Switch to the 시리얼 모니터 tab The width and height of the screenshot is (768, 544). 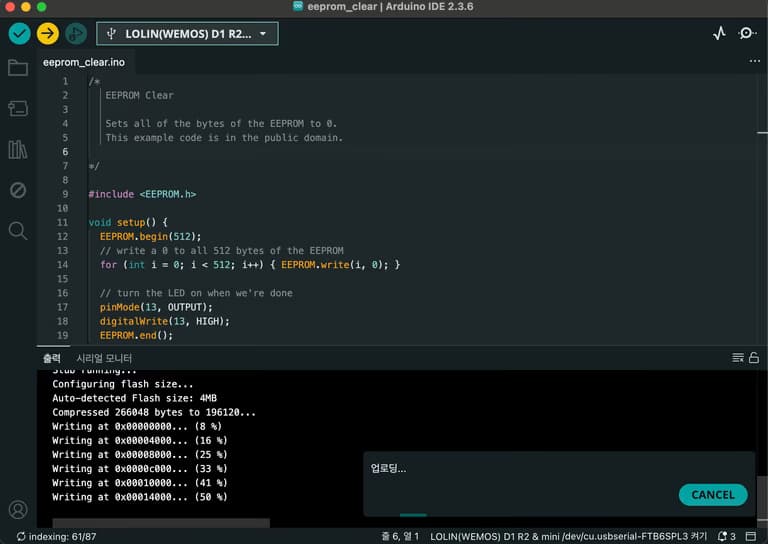(x=104, y=358)
